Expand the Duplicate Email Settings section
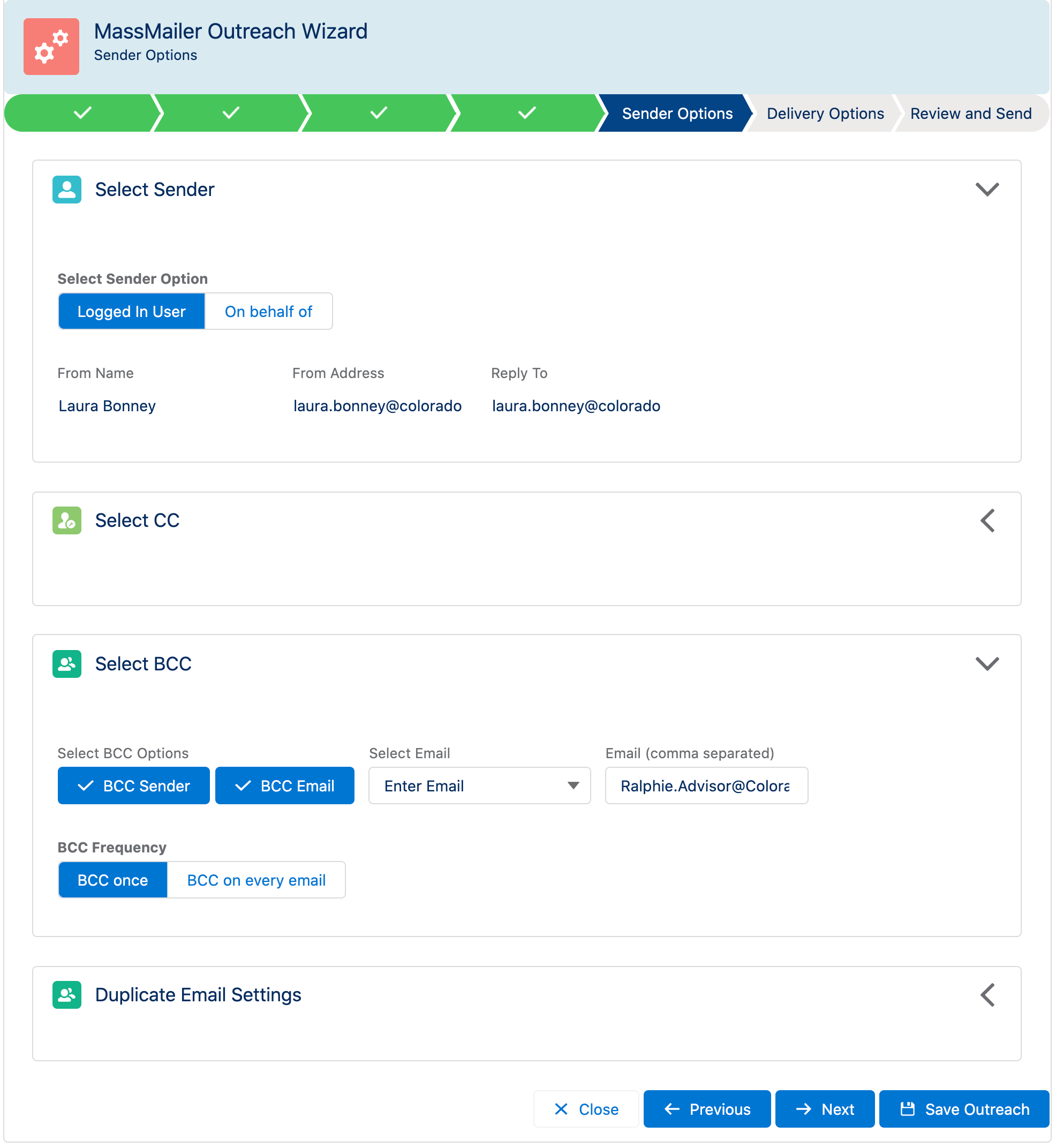Viewport: 1056px width, 1148px height. tap(987, 996)
